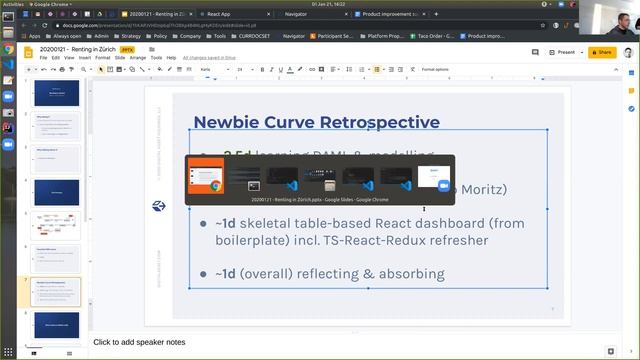Click the Chrome bookmark star icon
640x360 pixels.
[543, 25]
